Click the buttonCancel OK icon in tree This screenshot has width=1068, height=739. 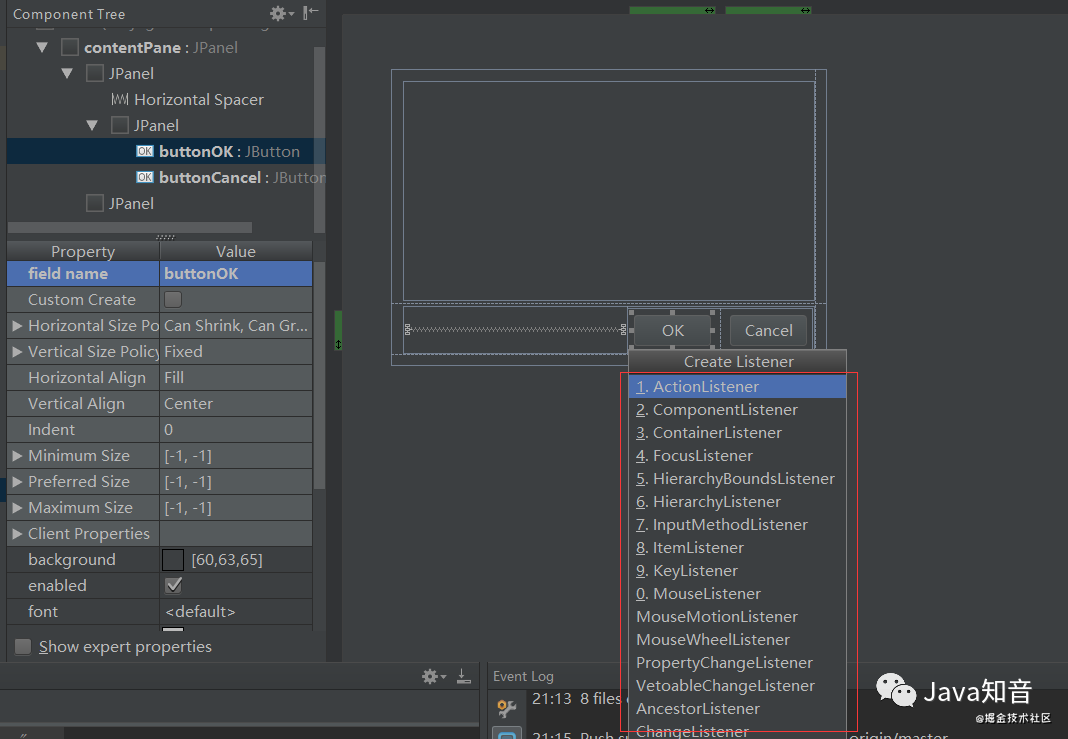pos(144,177)
